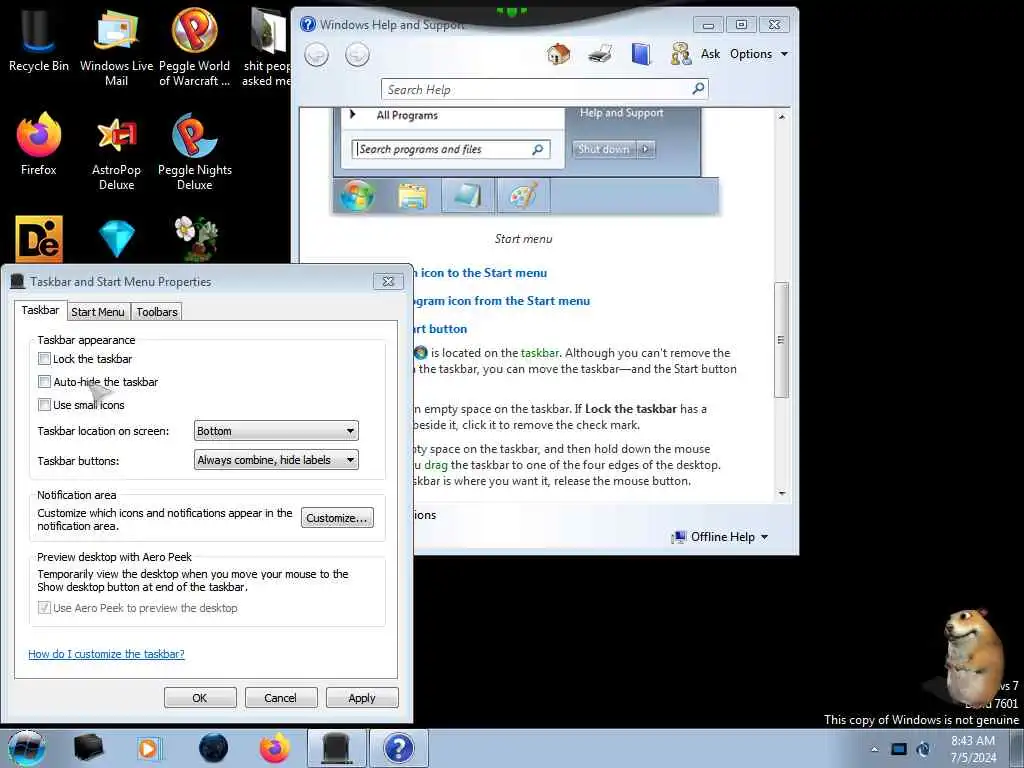Show hidden icons in system tray

[874, 749]
